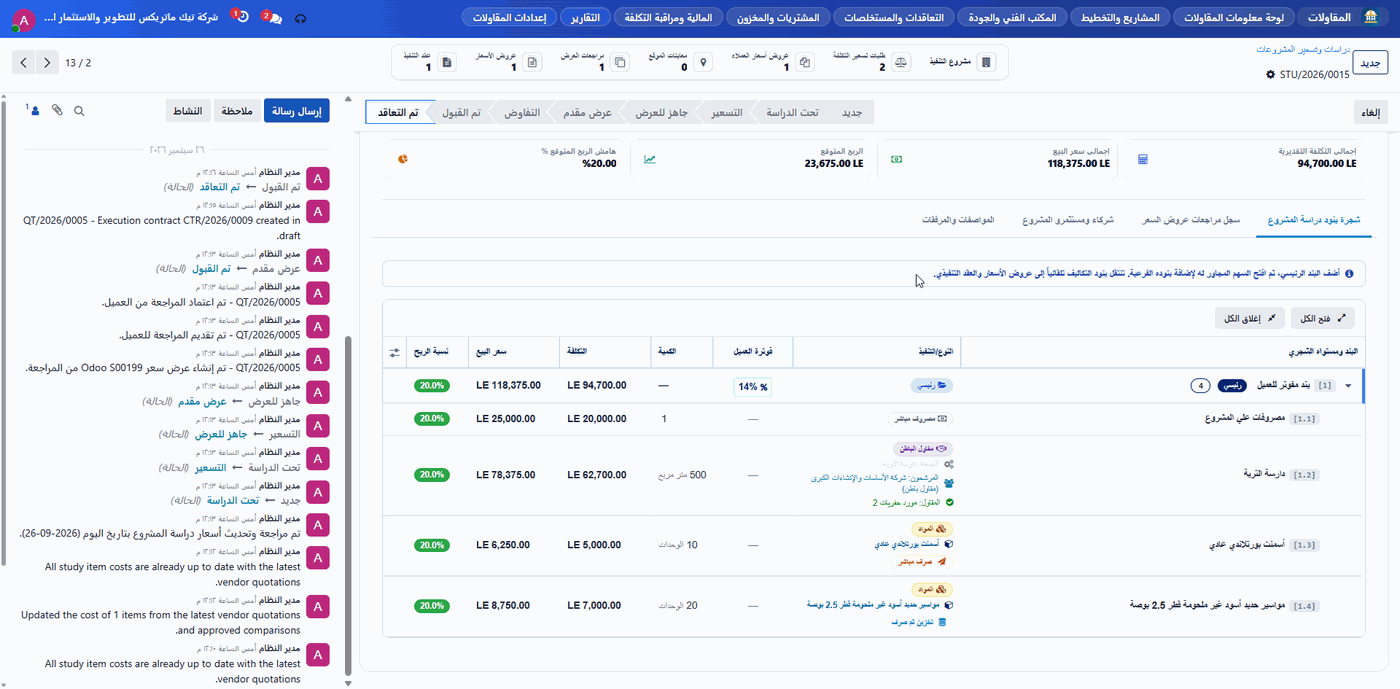1400x689 pixels.
Task: Open the headset support icon in top bar
Action: point(301,18)
